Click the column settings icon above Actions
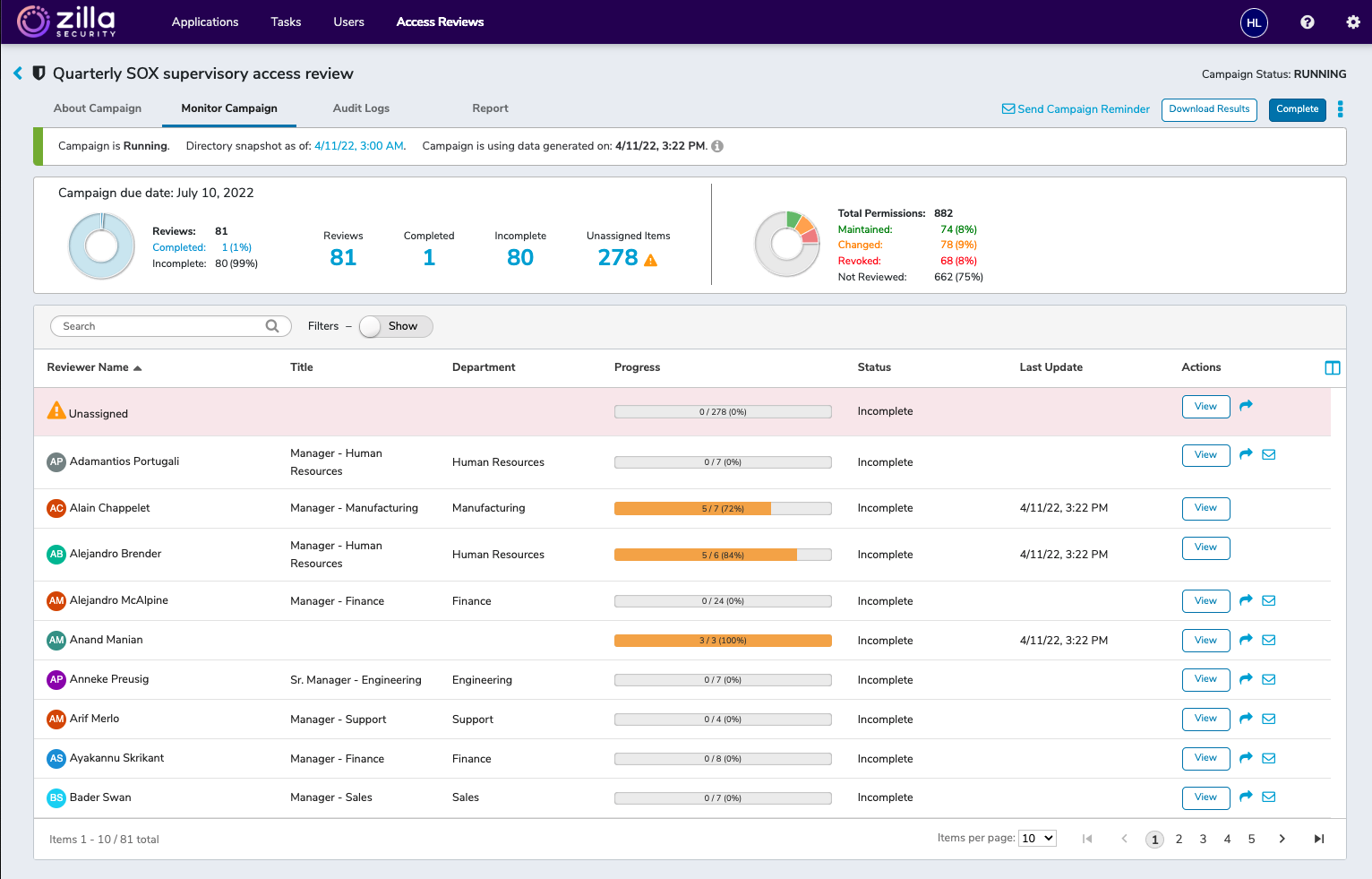Viewport: 1372px width, 879px height. coord(1333,367)
